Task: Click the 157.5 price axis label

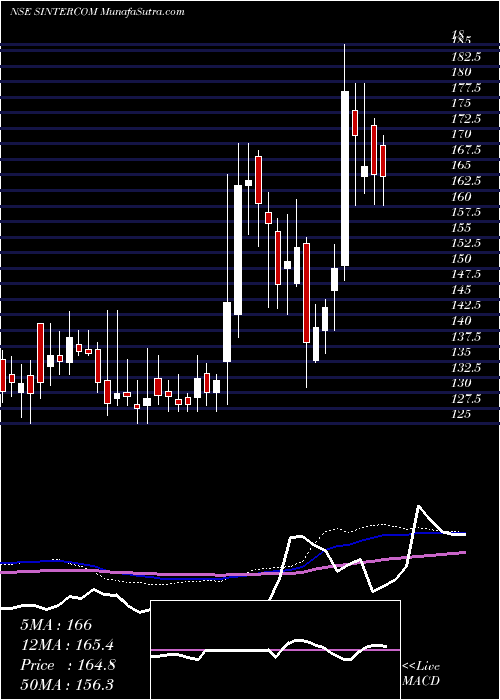Action: coord(467,212)
